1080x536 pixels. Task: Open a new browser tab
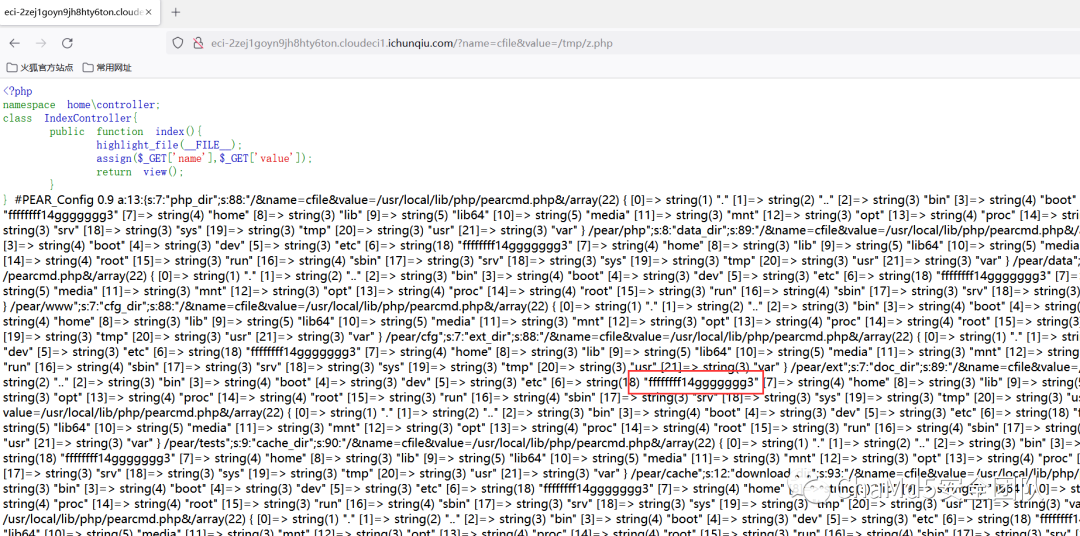tap(176, 12)
